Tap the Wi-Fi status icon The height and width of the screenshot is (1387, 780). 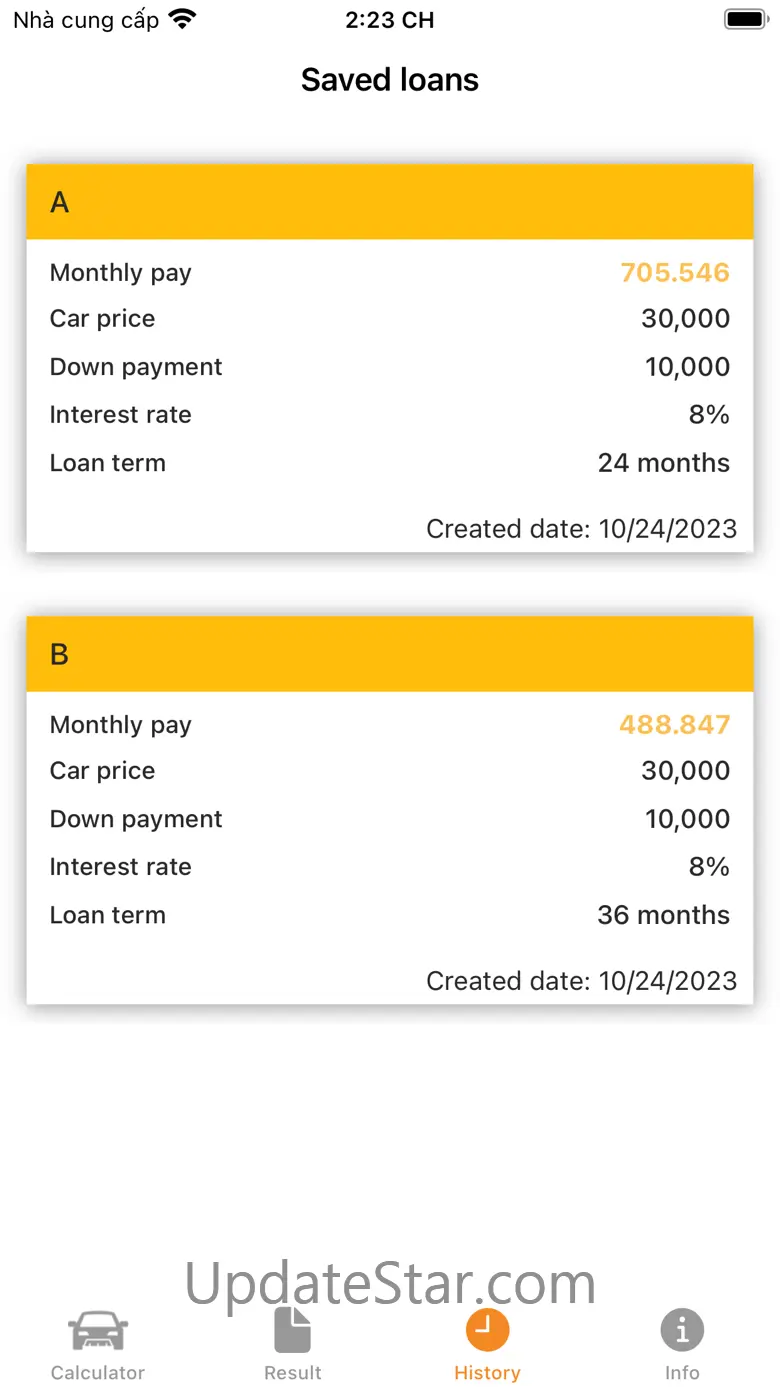pyautogui.click(x=182, y=19)
